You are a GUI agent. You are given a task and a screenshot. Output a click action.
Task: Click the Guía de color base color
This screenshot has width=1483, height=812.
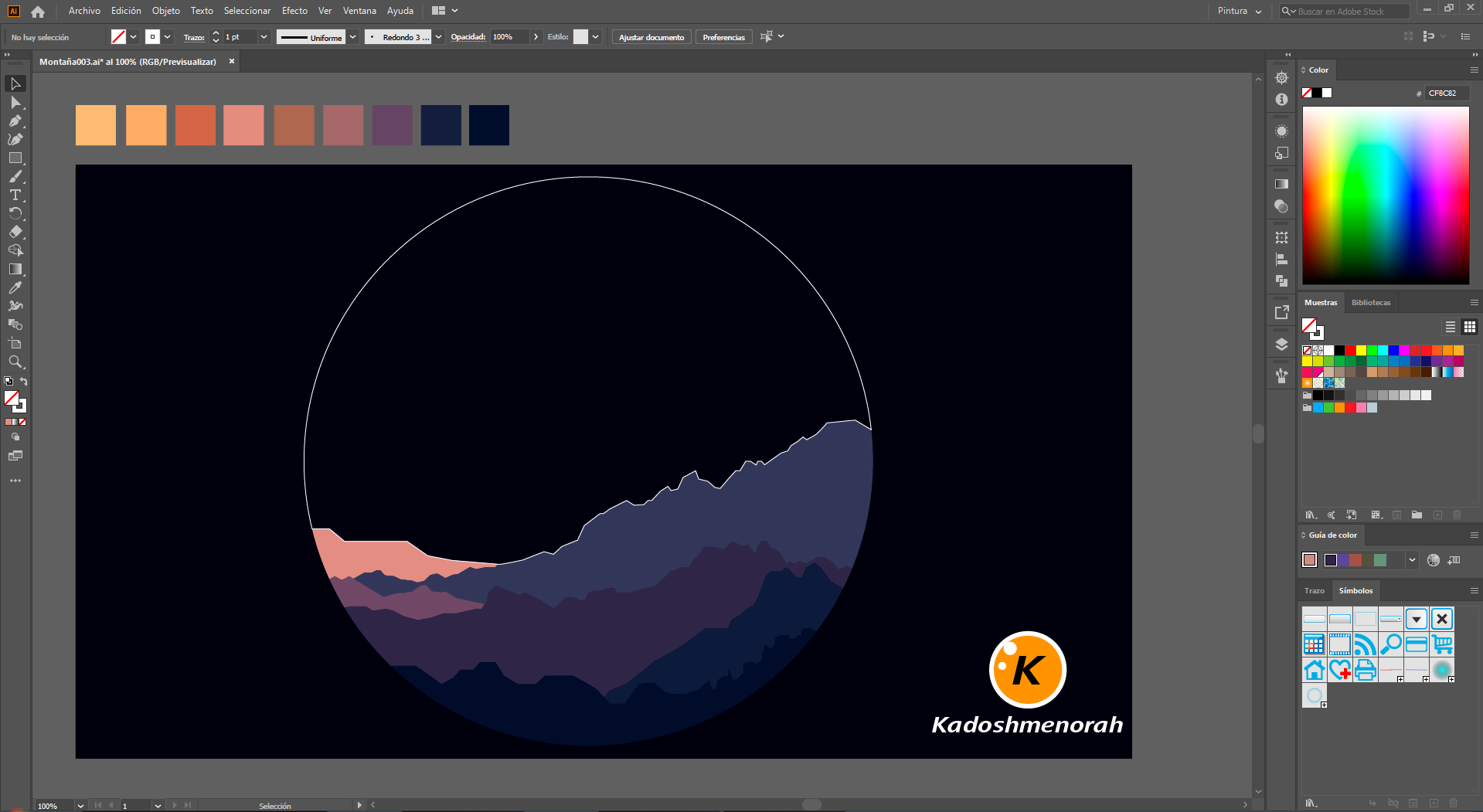click(x=1309, y=560)
